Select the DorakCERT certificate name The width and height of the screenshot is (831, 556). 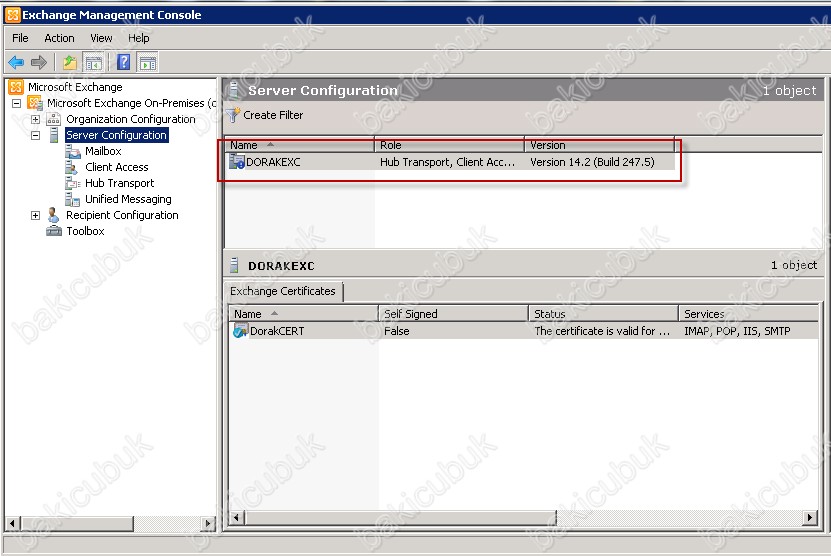(277, 331)
